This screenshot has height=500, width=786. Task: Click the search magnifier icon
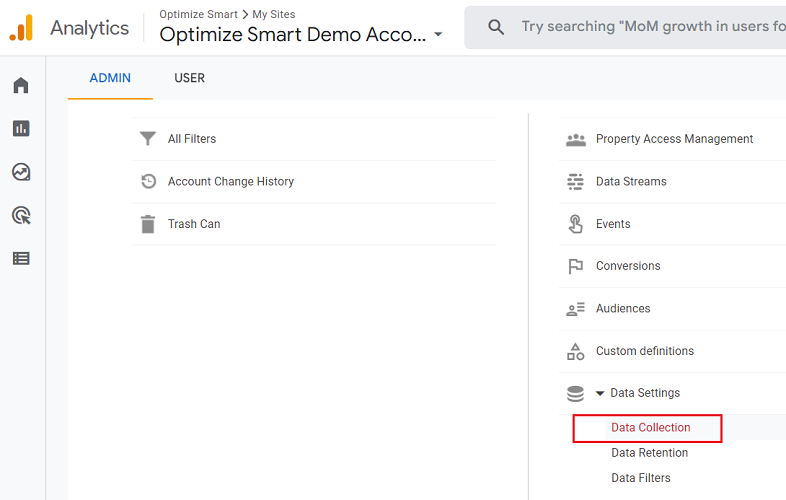click(496, 28)
